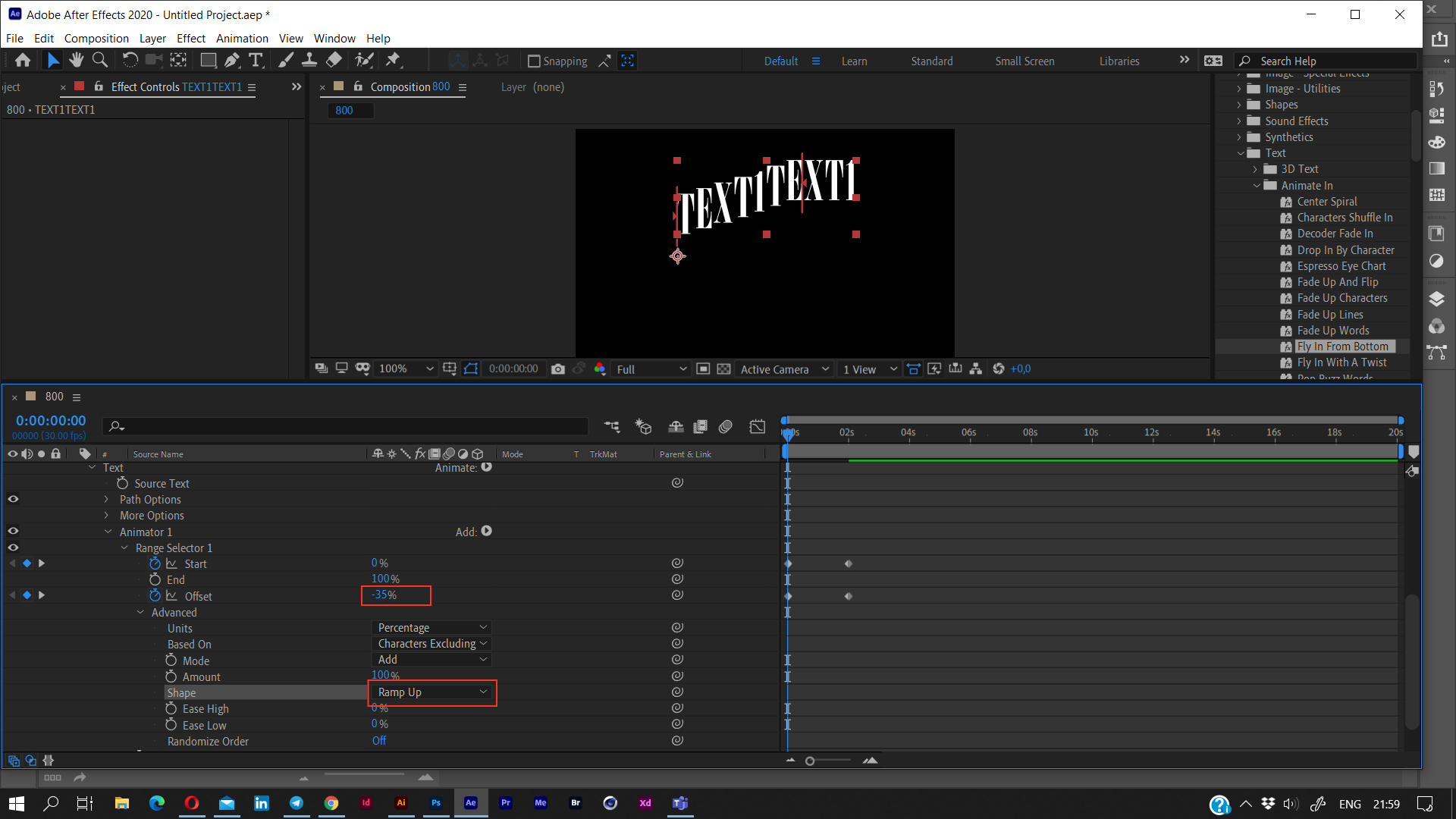Take a snapshot of the composition viewer
Image resolution: width=1456 pixels, height=819 pixels.
point(559,369)
